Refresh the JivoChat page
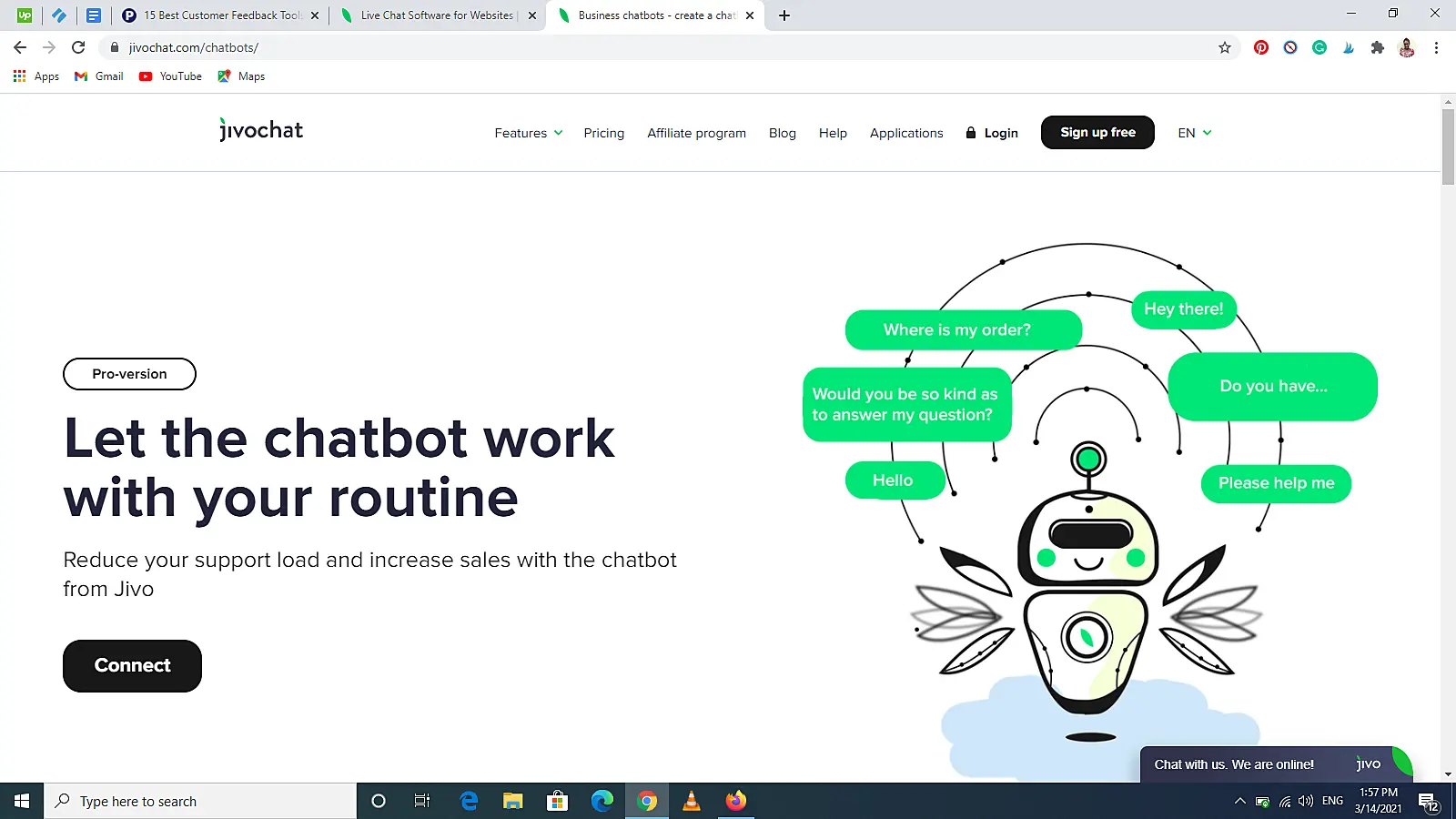Screen dimensions: 1456x819 click(x=77, y=47)
